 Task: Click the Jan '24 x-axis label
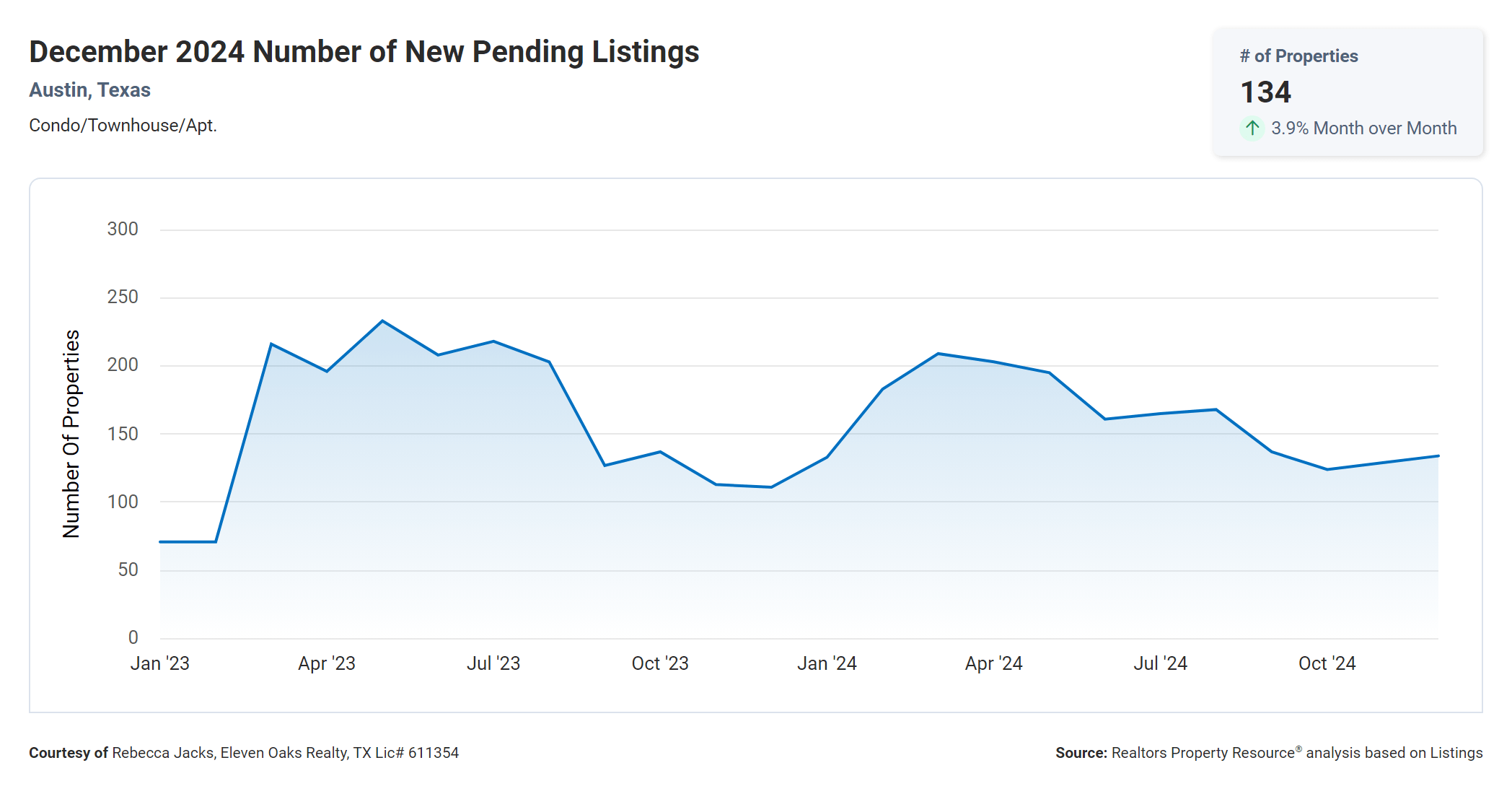click(x=827, y=663)
